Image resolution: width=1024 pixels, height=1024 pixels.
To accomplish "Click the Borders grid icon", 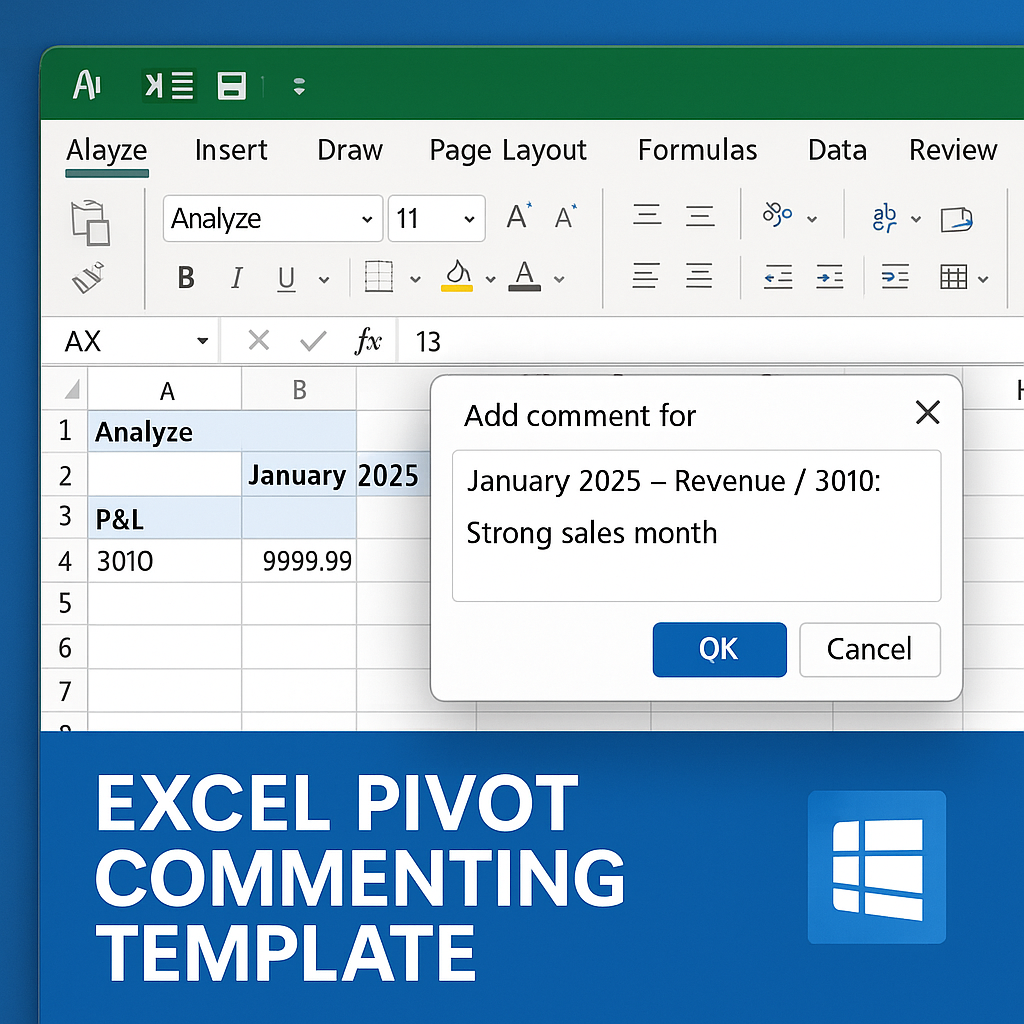I will 379,276.
